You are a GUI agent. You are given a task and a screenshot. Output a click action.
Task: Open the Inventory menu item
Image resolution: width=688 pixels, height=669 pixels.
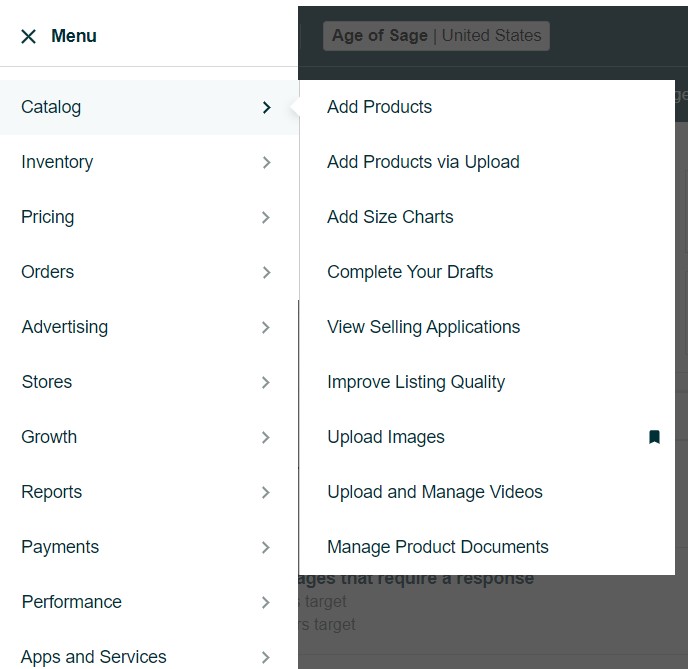pos(149,162)
